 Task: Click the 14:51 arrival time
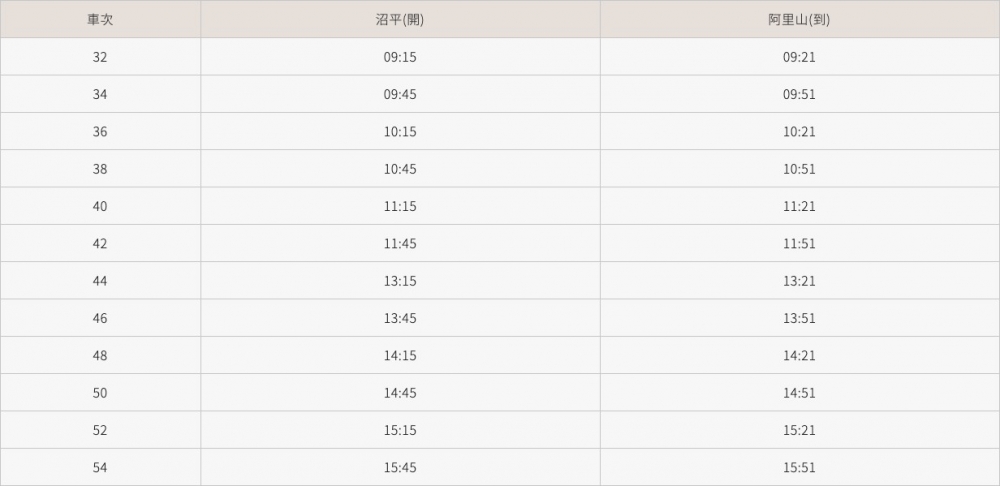click(799, 393)
